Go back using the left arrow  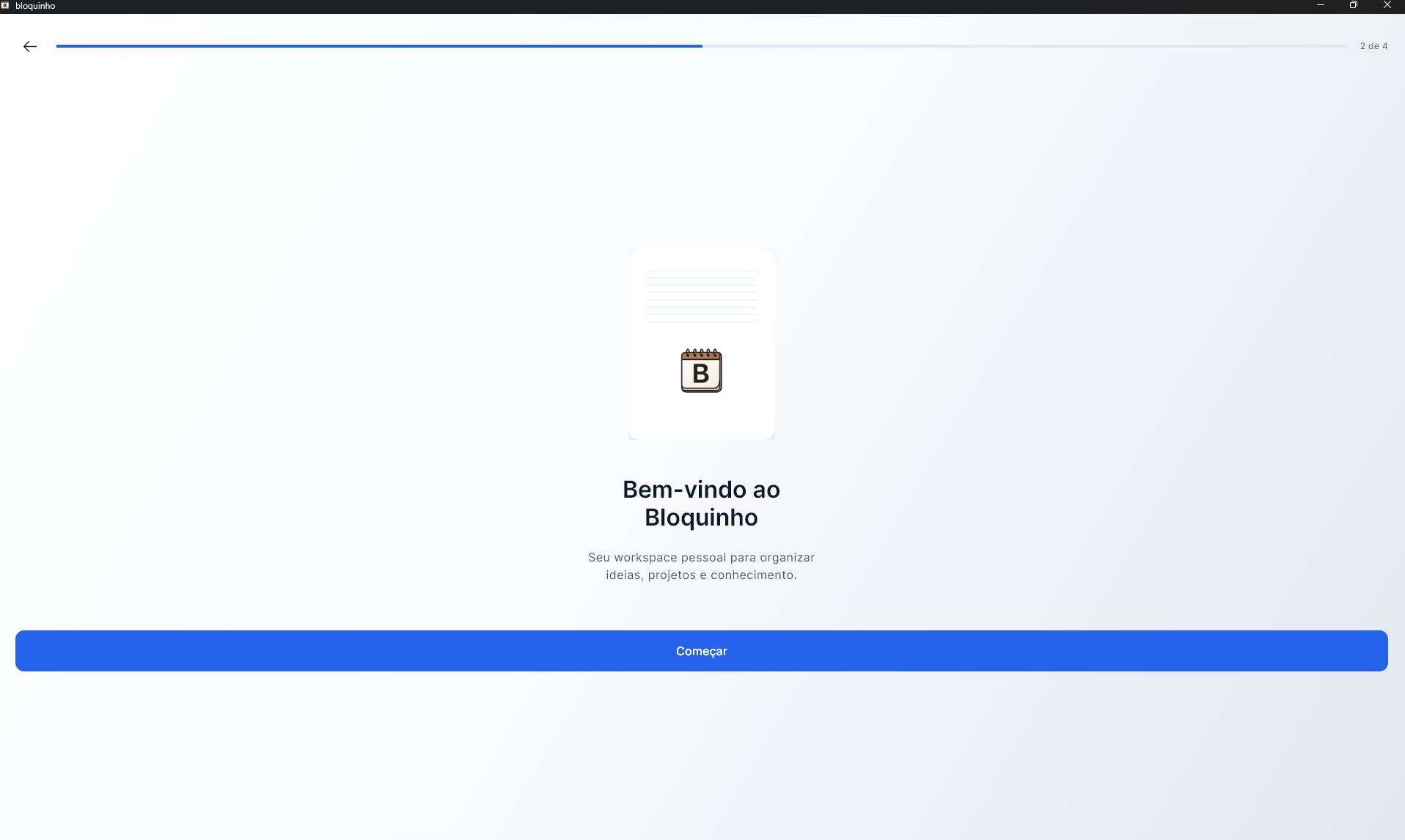29,46
